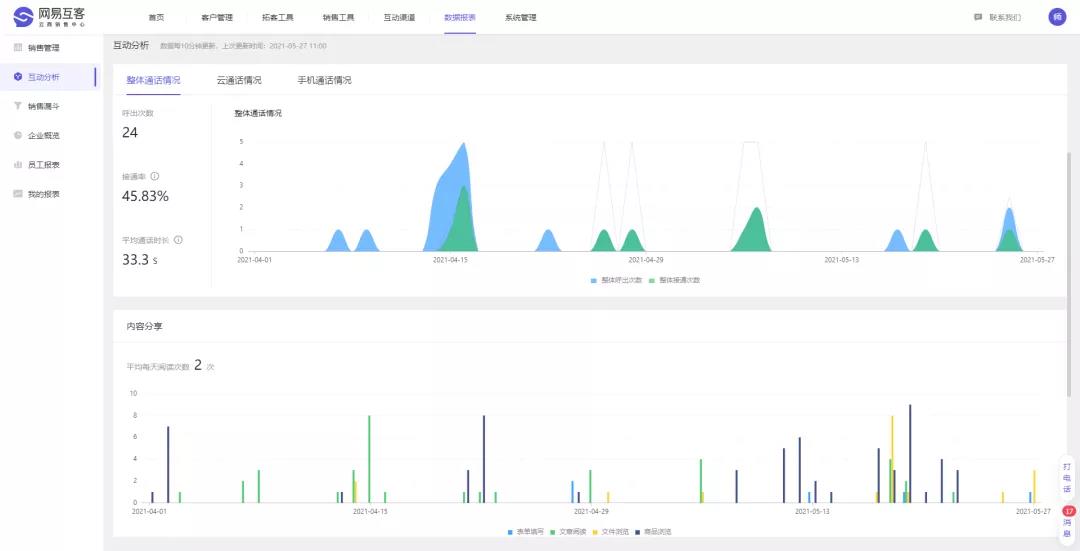Switch to the 云通话情况 tab

click(x=239, y=80)
